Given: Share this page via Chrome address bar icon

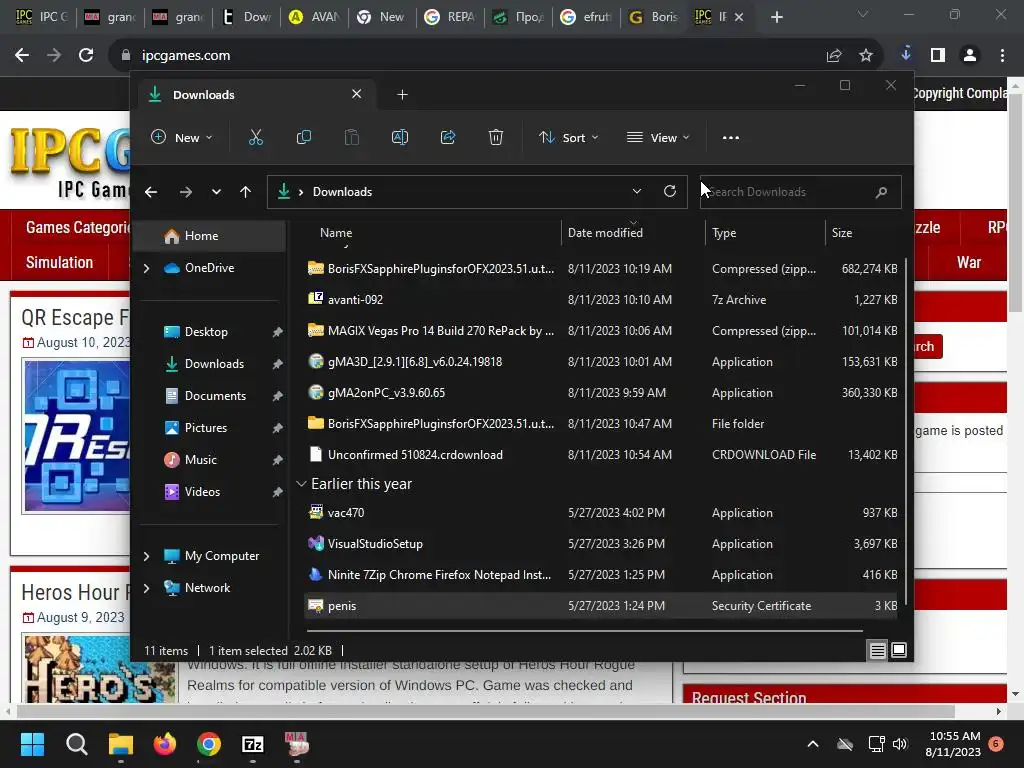Looking at the screenshot, I should pyautogui.click(x=833, y=56).
